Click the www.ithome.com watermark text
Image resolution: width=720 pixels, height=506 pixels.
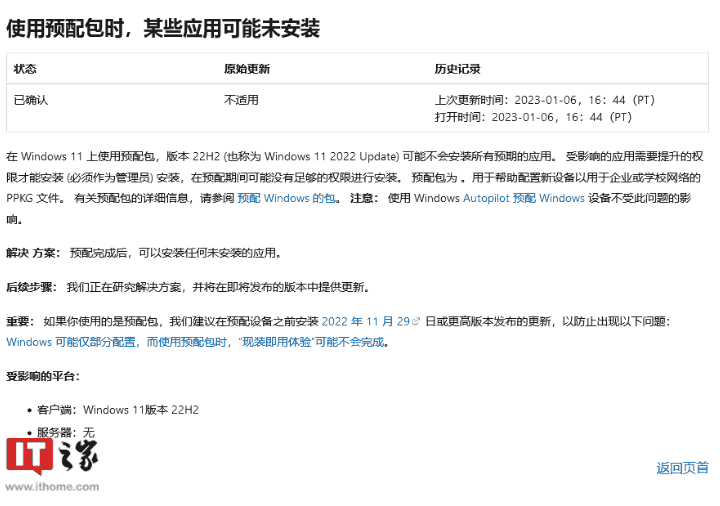pyautogui.click(x=52, y=487)
